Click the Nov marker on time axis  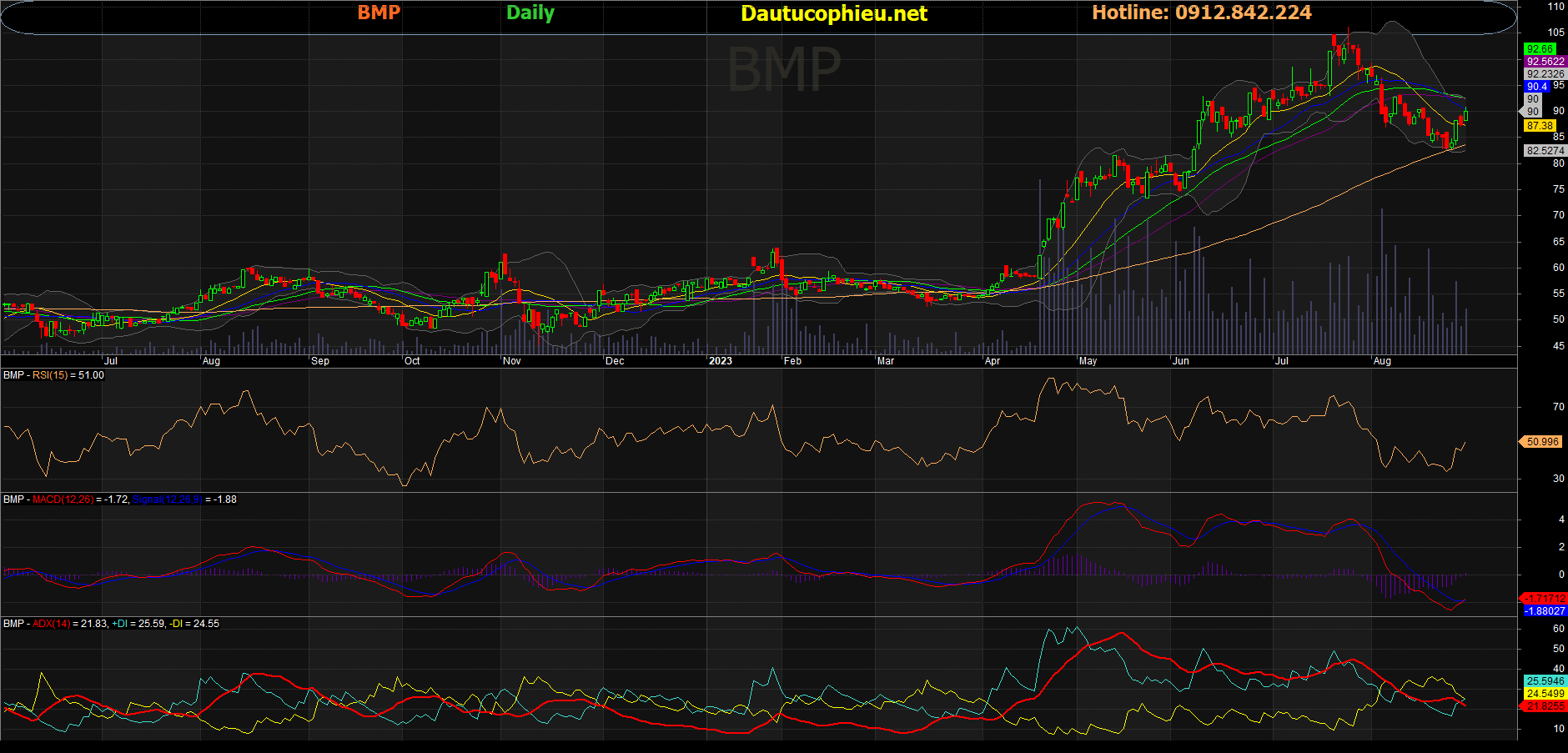[x=512, y=361]
